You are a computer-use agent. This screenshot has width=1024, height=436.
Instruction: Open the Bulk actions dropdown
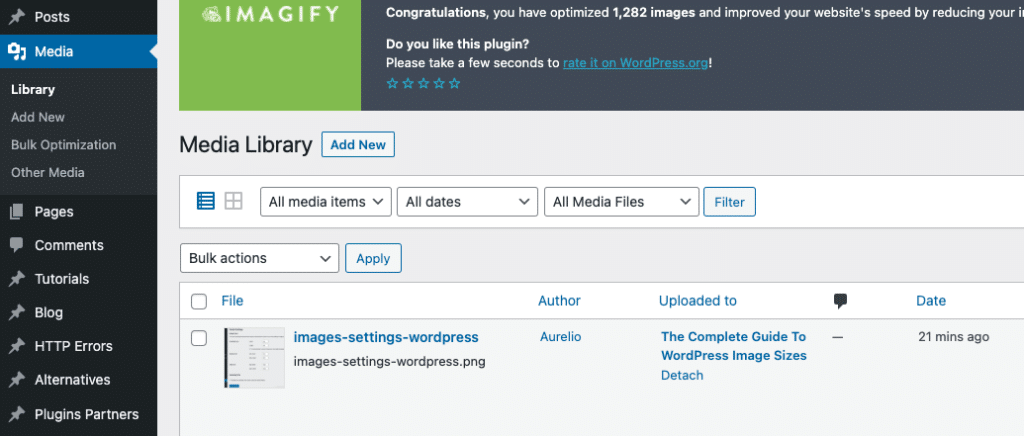(259, 258)
